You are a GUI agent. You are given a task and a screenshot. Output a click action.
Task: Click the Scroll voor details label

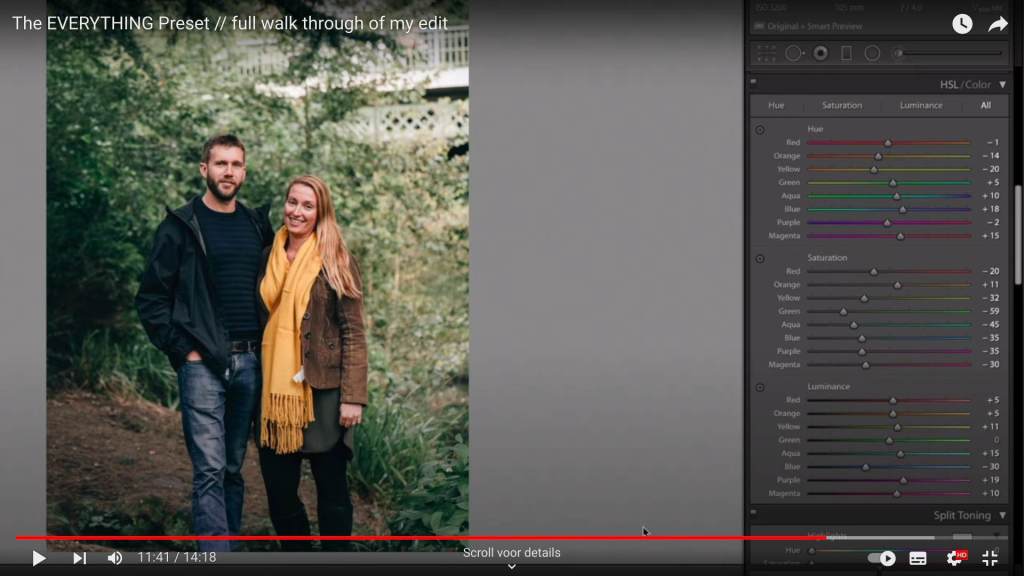511,552
